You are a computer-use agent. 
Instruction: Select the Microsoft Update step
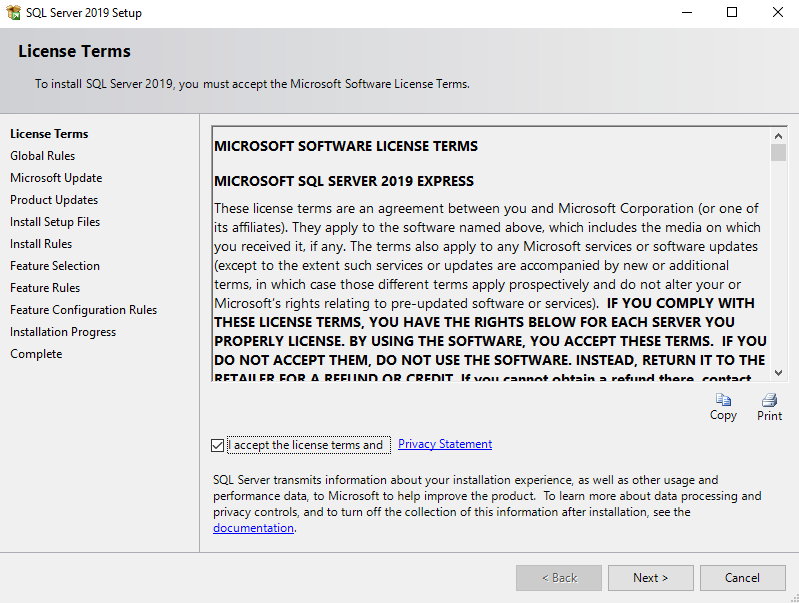click(56, 178)
